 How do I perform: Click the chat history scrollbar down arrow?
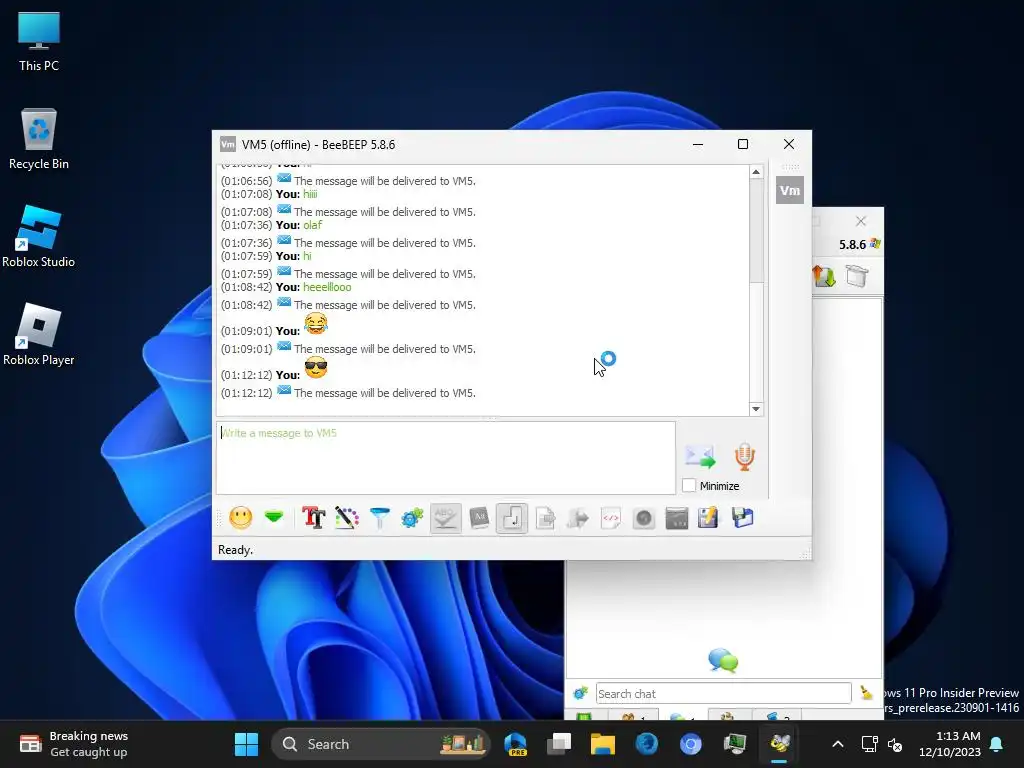pos(756,409)
